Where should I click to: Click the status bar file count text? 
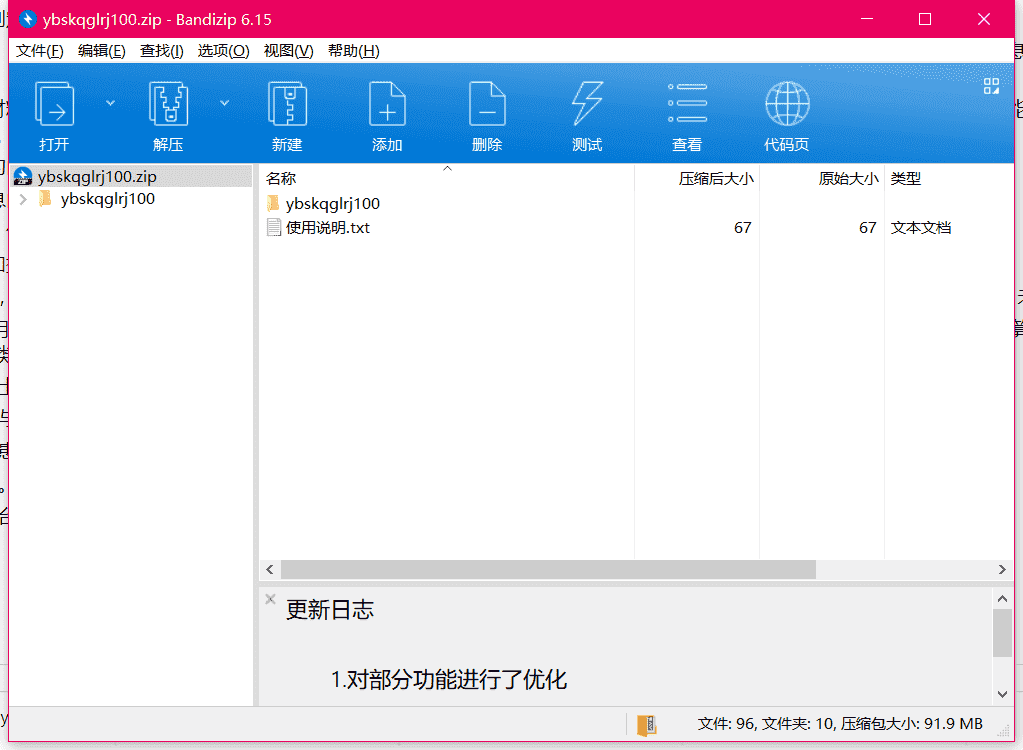[840, 724]
